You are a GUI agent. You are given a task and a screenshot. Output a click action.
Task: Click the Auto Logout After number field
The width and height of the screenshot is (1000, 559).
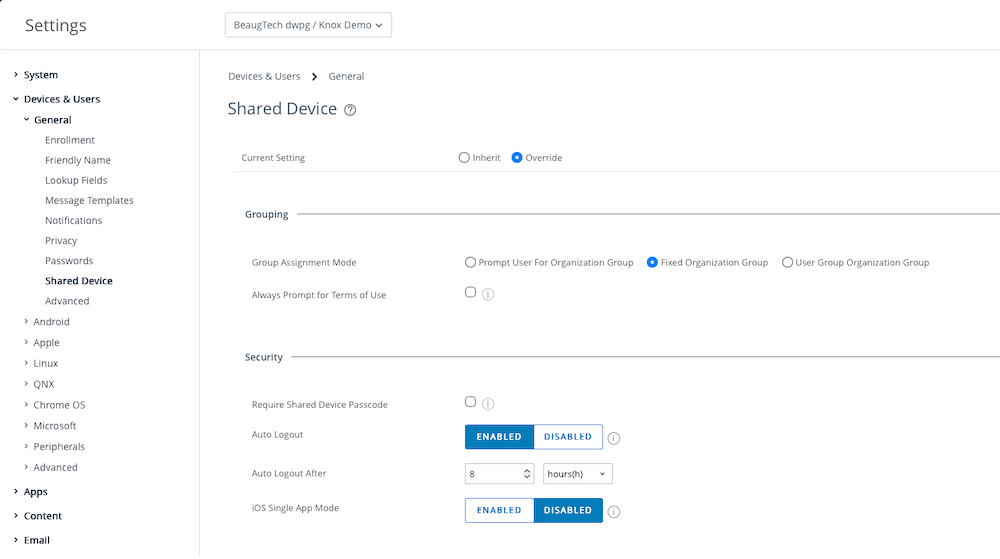[x=494, y=474]
